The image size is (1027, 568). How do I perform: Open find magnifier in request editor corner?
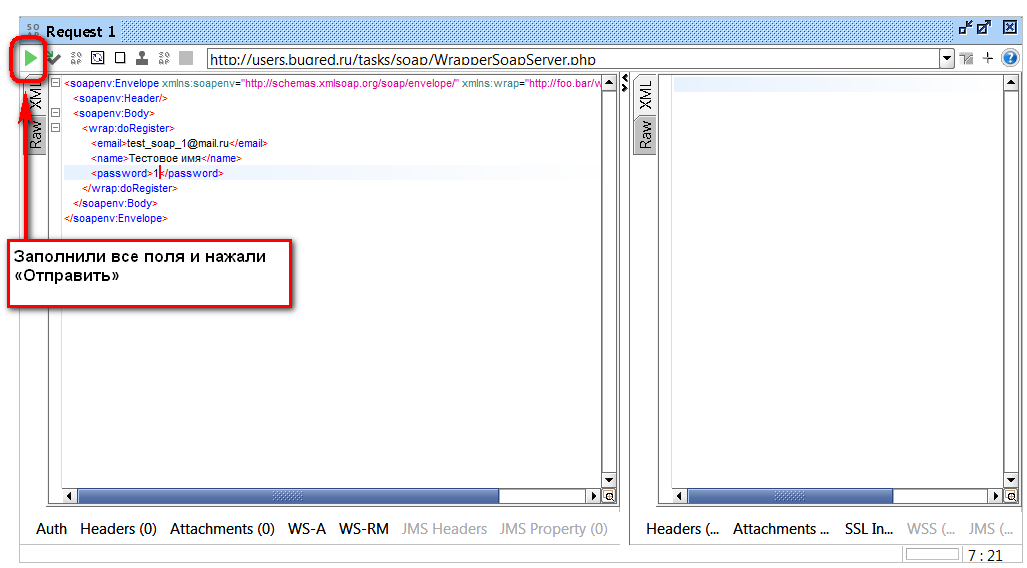point(609,497)
